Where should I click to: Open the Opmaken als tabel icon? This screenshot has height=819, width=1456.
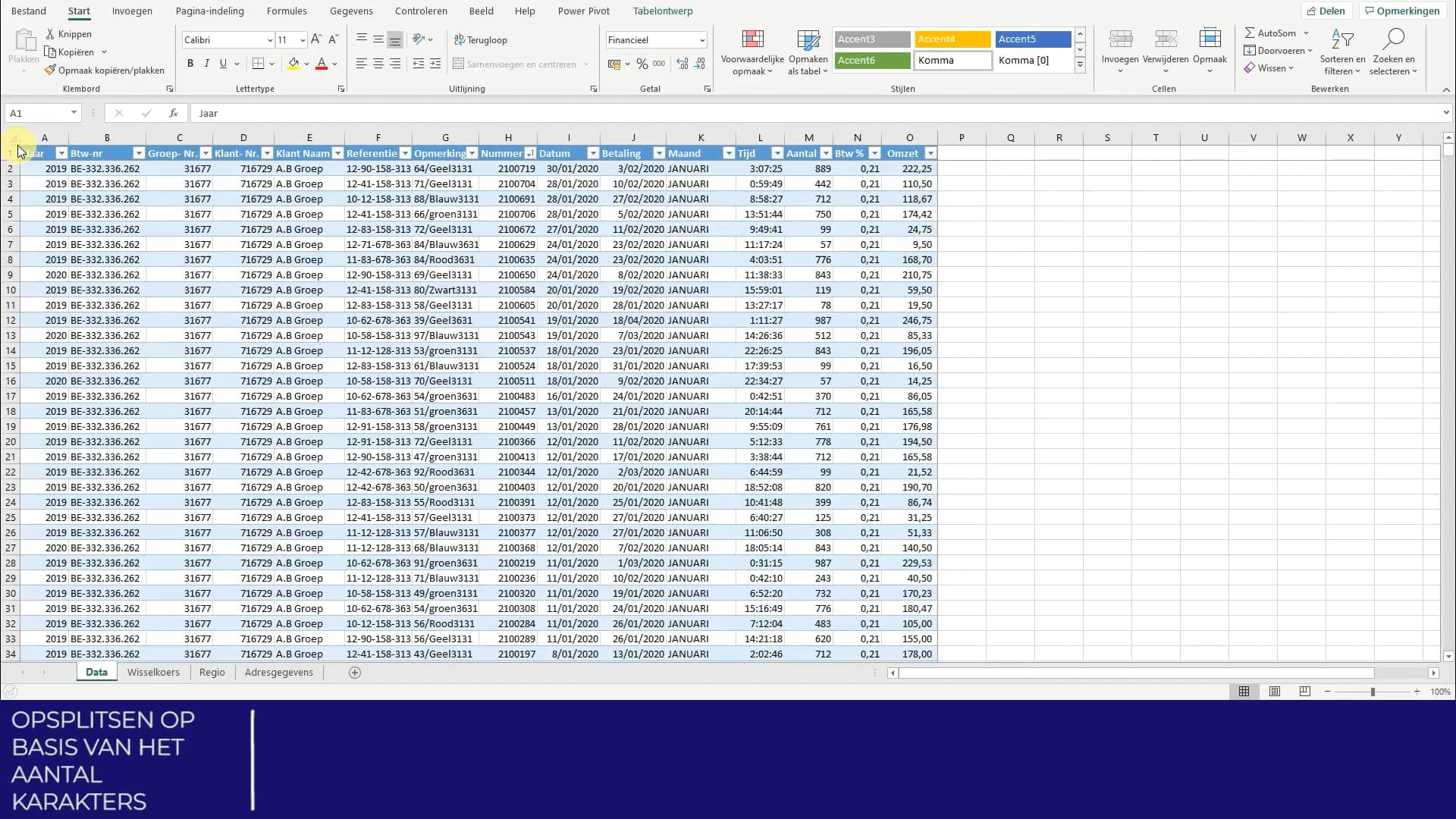[808, 39]
